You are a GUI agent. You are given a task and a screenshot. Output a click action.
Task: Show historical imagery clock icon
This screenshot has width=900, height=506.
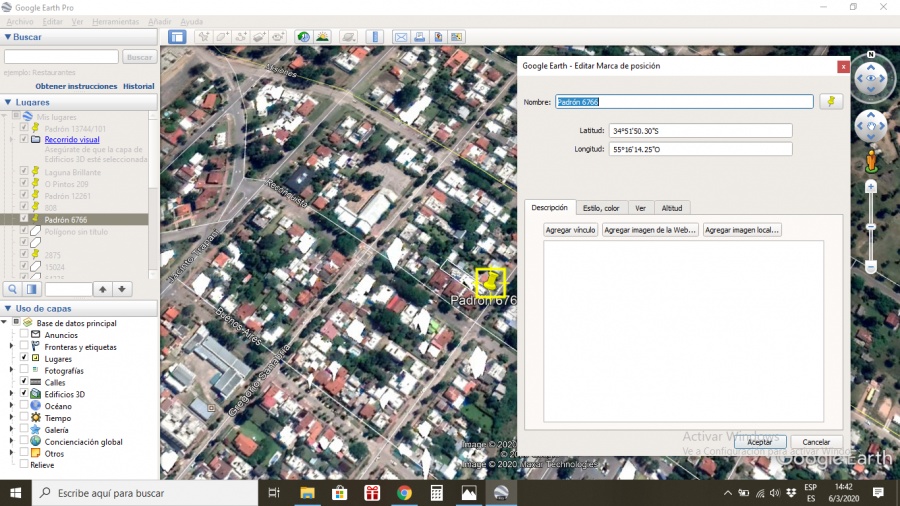click(304, 37)
